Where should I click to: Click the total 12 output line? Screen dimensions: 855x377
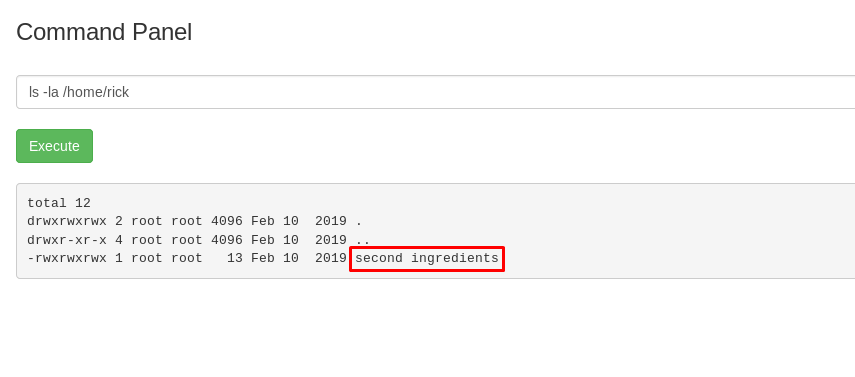click(59, 204)
